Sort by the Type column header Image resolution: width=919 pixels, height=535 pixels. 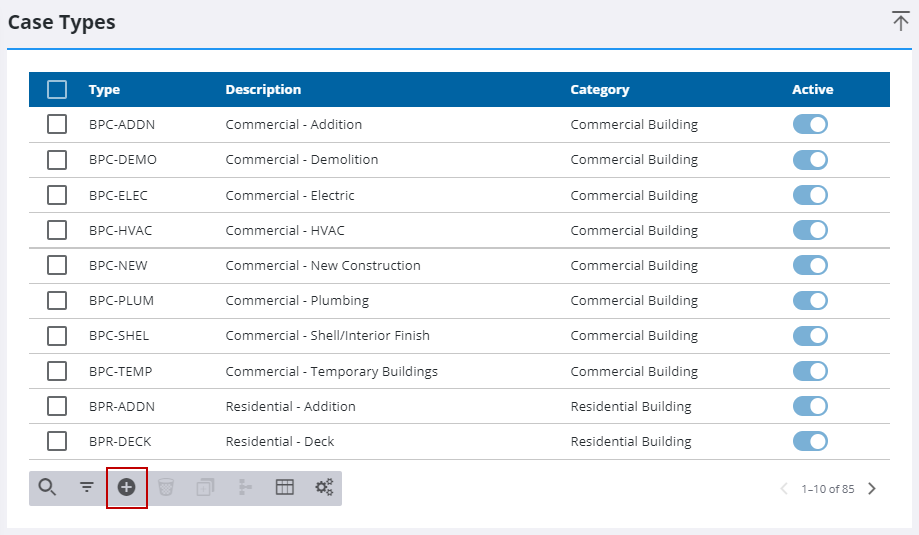point(104,90)
